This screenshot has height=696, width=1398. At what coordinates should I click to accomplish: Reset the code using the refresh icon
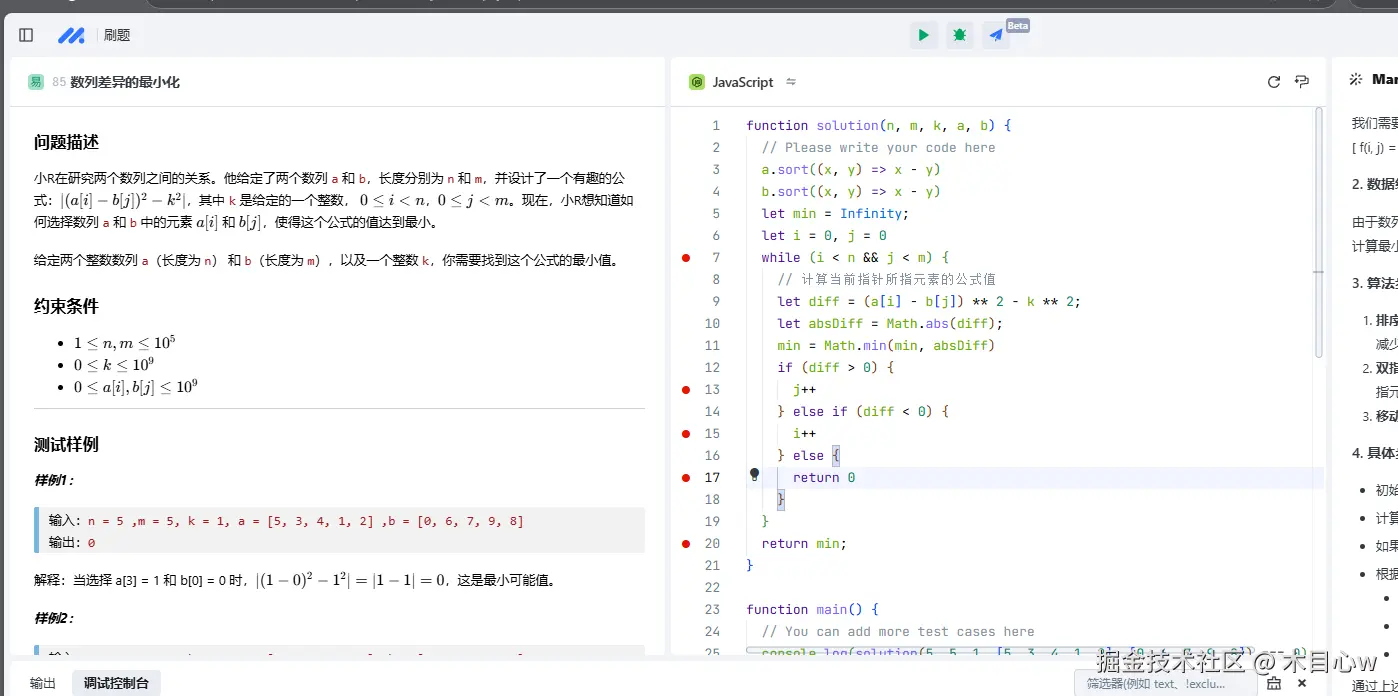pyautogui.click(x=1273, y=81)
